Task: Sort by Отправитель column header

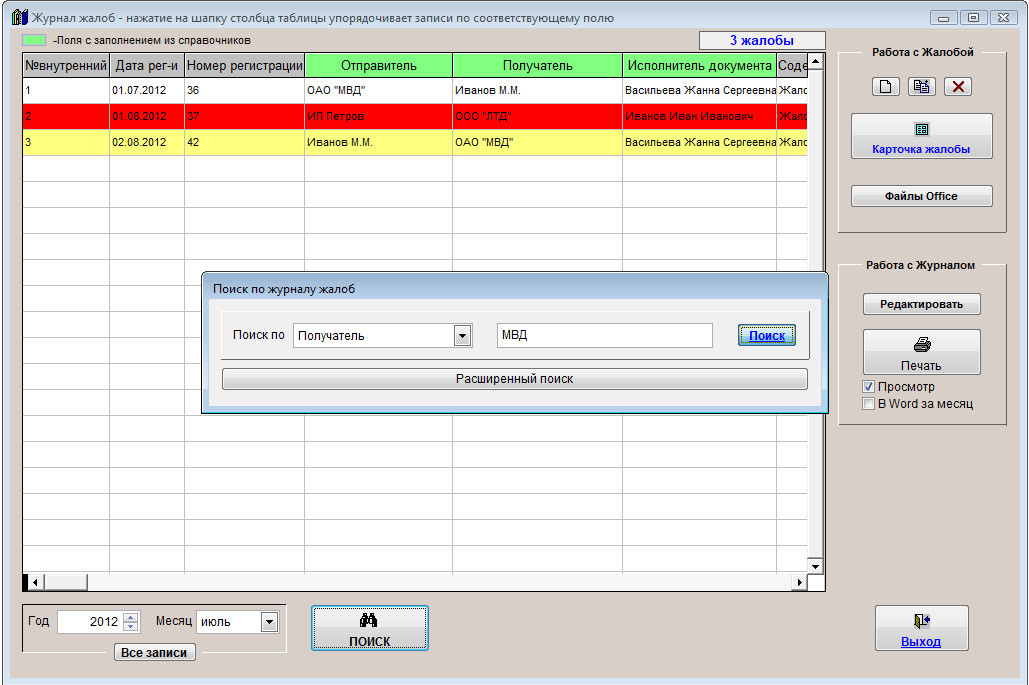Action: pyautogui.click(x=379, y=66)
